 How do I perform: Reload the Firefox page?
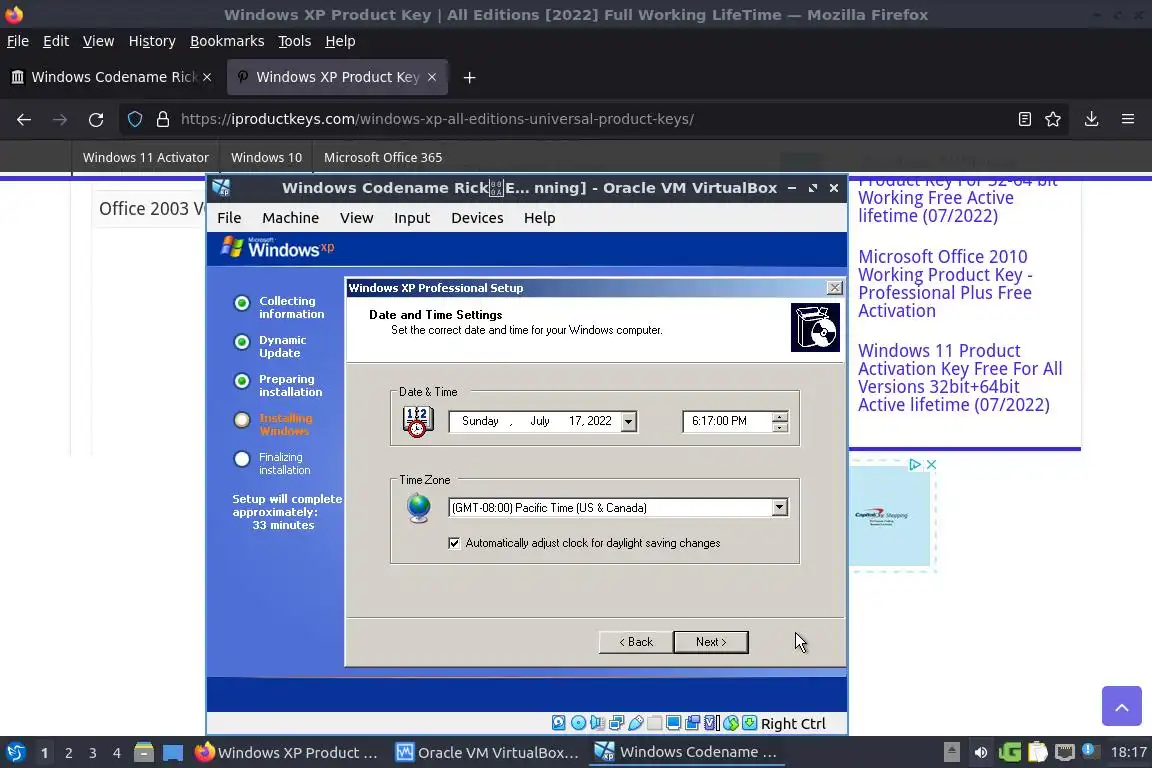point(96,119)
